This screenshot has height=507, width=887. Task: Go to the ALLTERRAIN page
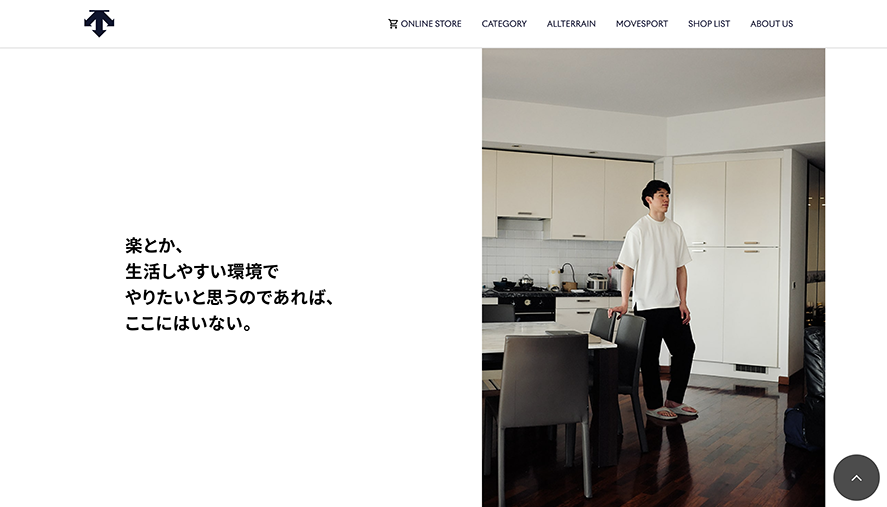click(571, 24)
